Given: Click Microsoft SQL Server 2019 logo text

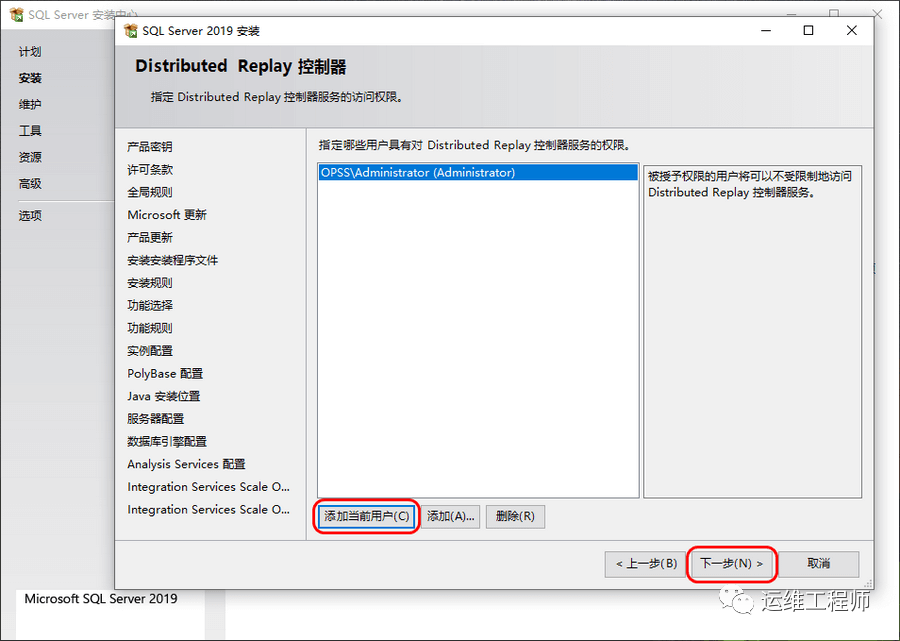Looking at the screenshot, I should coord(101,599).
